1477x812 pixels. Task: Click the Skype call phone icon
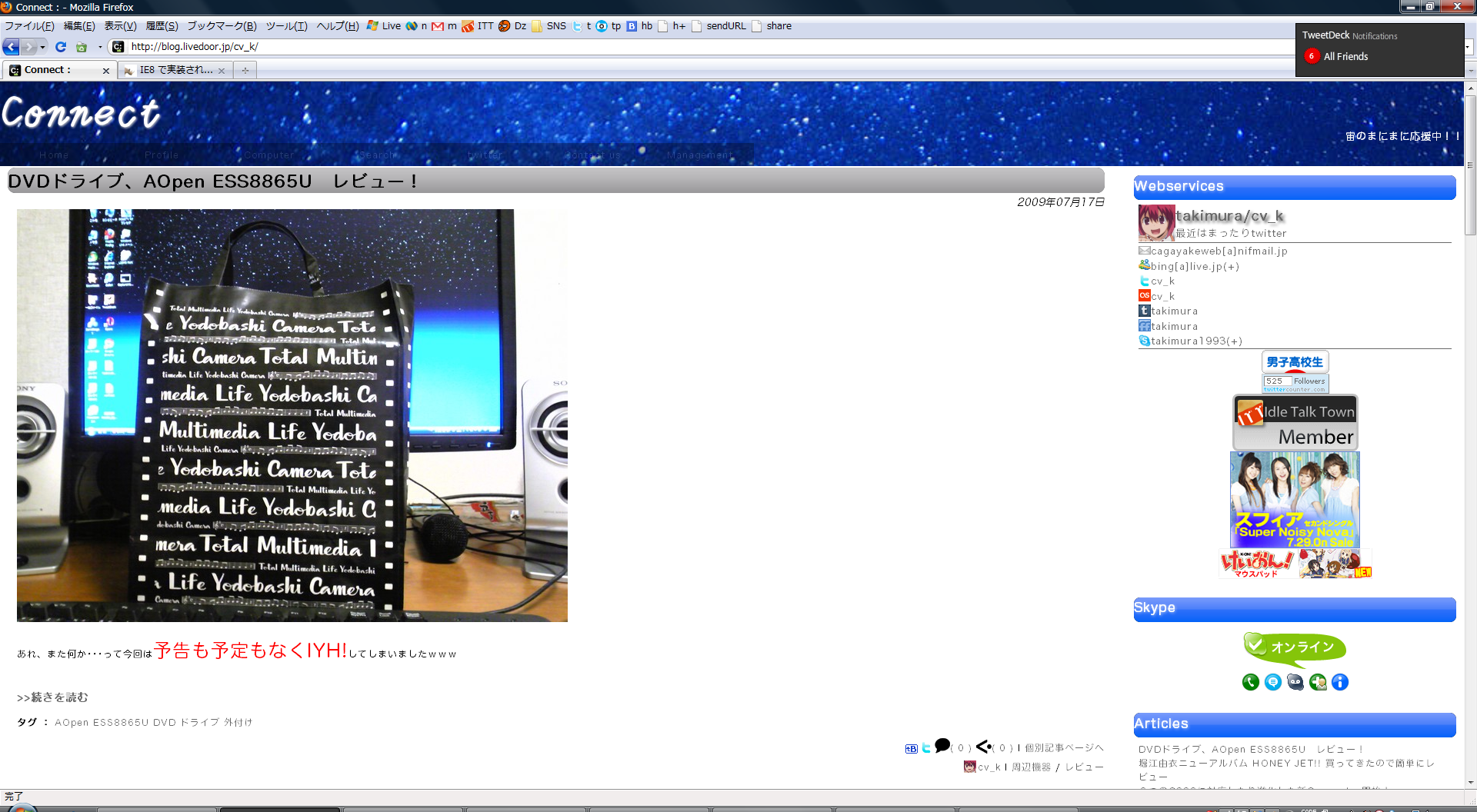coord(1251,682)
